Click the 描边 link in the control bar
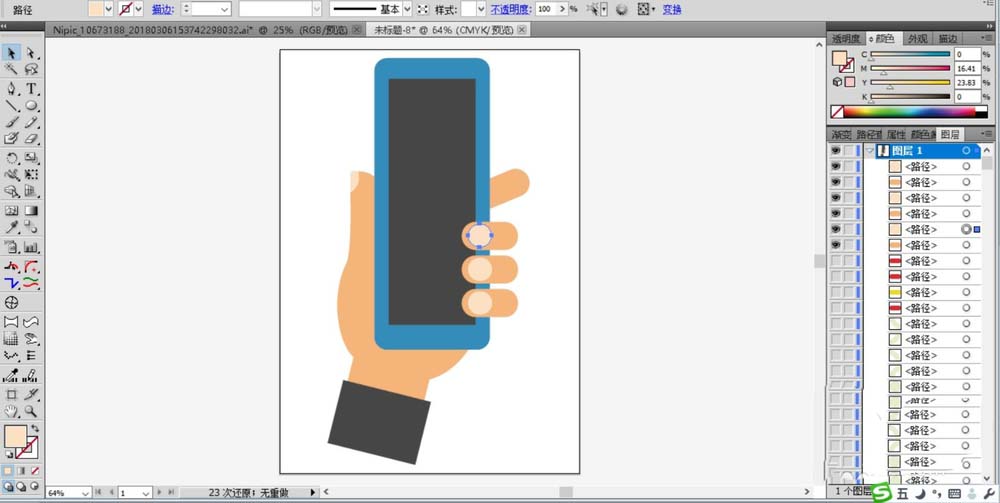This screenshot has width=1000, height=503. tap(161, 10)
